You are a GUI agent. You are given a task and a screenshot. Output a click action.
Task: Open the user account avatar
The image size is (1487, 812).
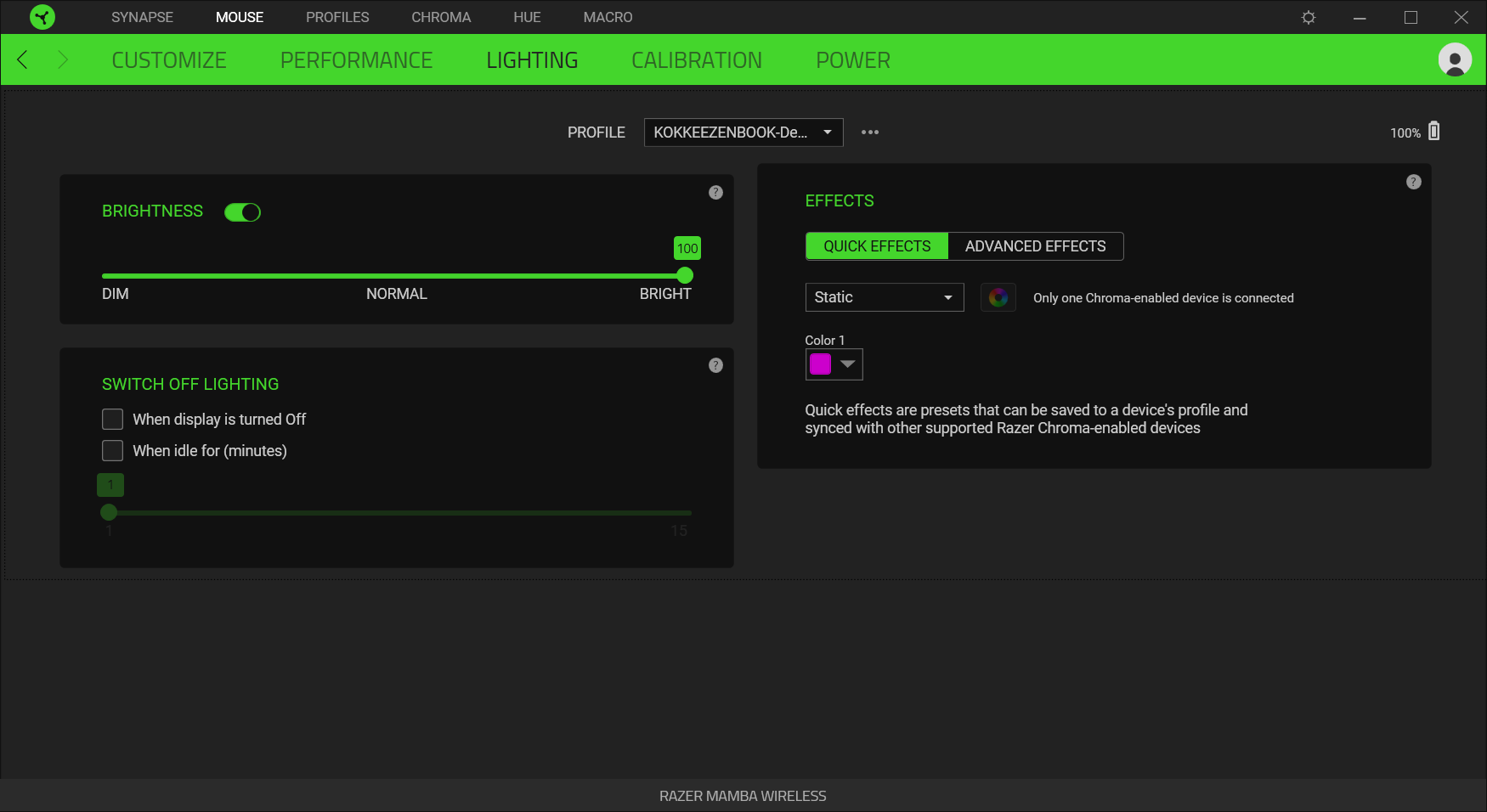point(1455,59)
